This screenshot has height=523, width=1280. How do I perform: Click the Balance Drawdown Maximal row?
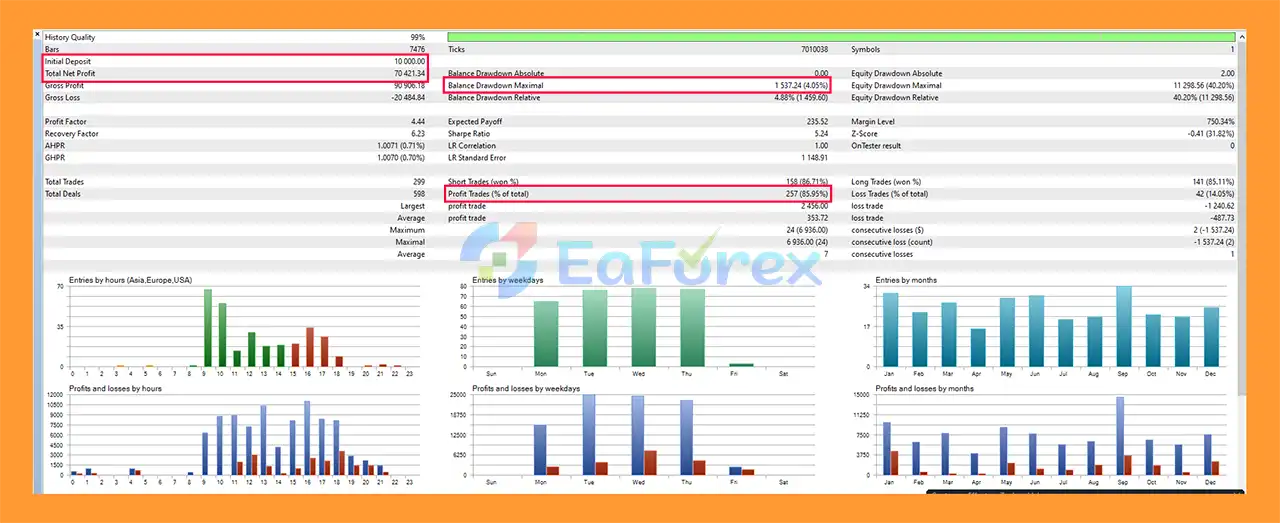pyautogui.click(x=638, y=86)
